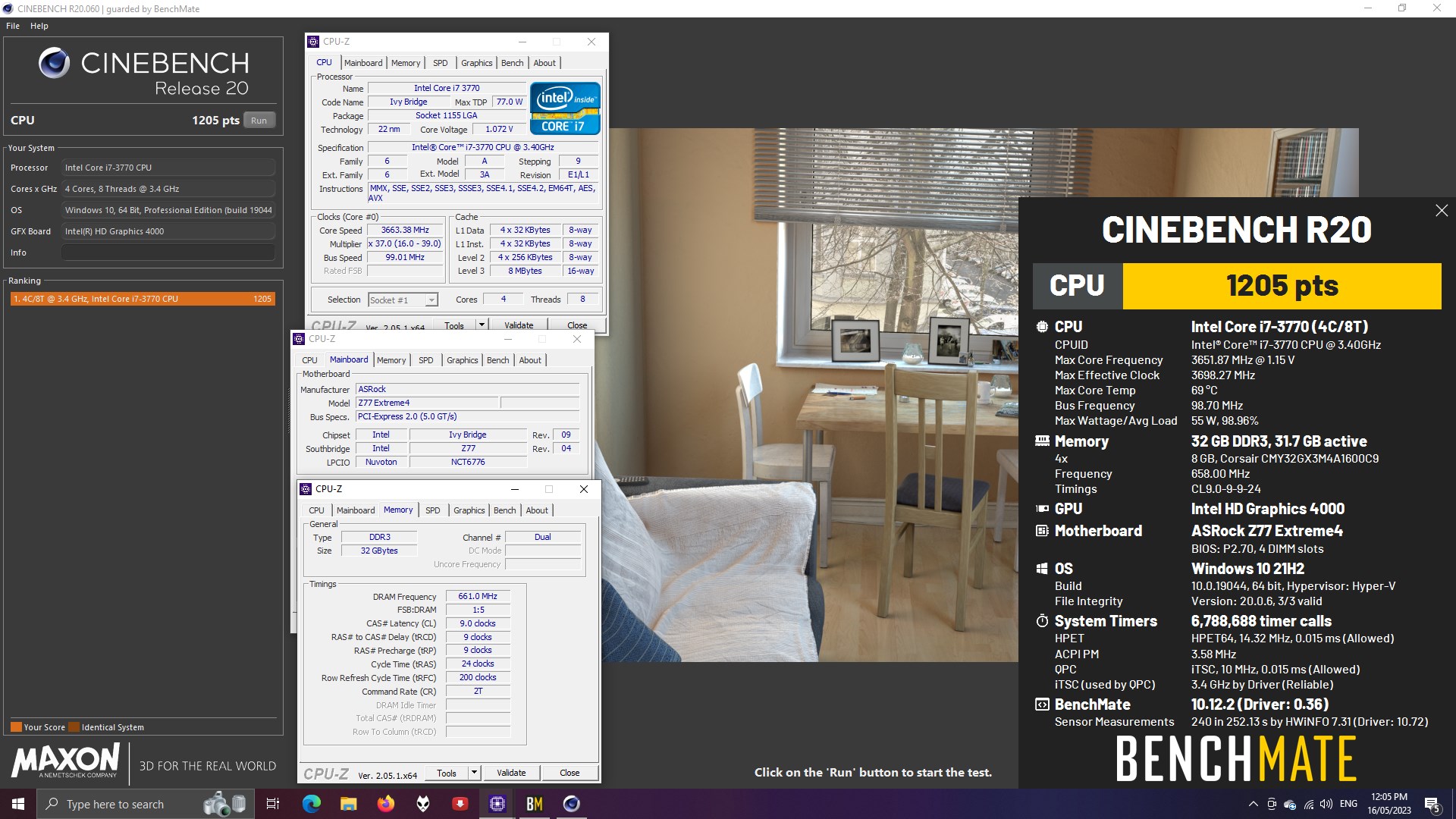Show hidden system tray icons

coord(1253,805)
